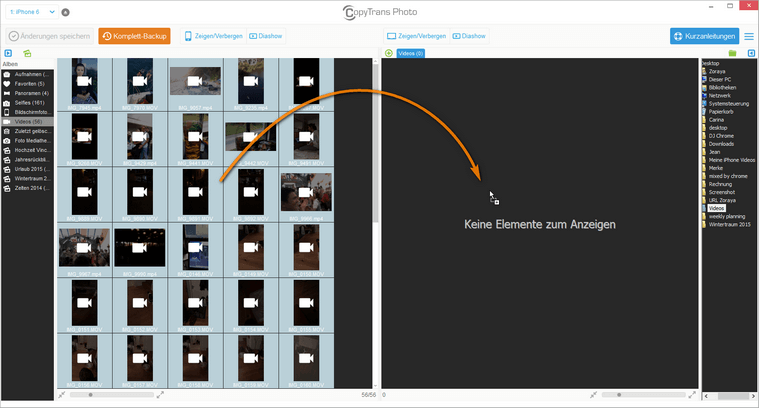Click the shrink thumbnails icon in the PC pane
This screenshot has width=759, height=408.
594,395
